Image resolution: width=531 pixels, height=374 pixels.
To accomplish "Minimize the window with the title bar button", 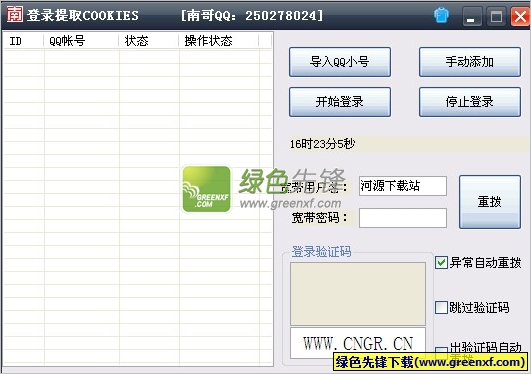I will point(472,16).
